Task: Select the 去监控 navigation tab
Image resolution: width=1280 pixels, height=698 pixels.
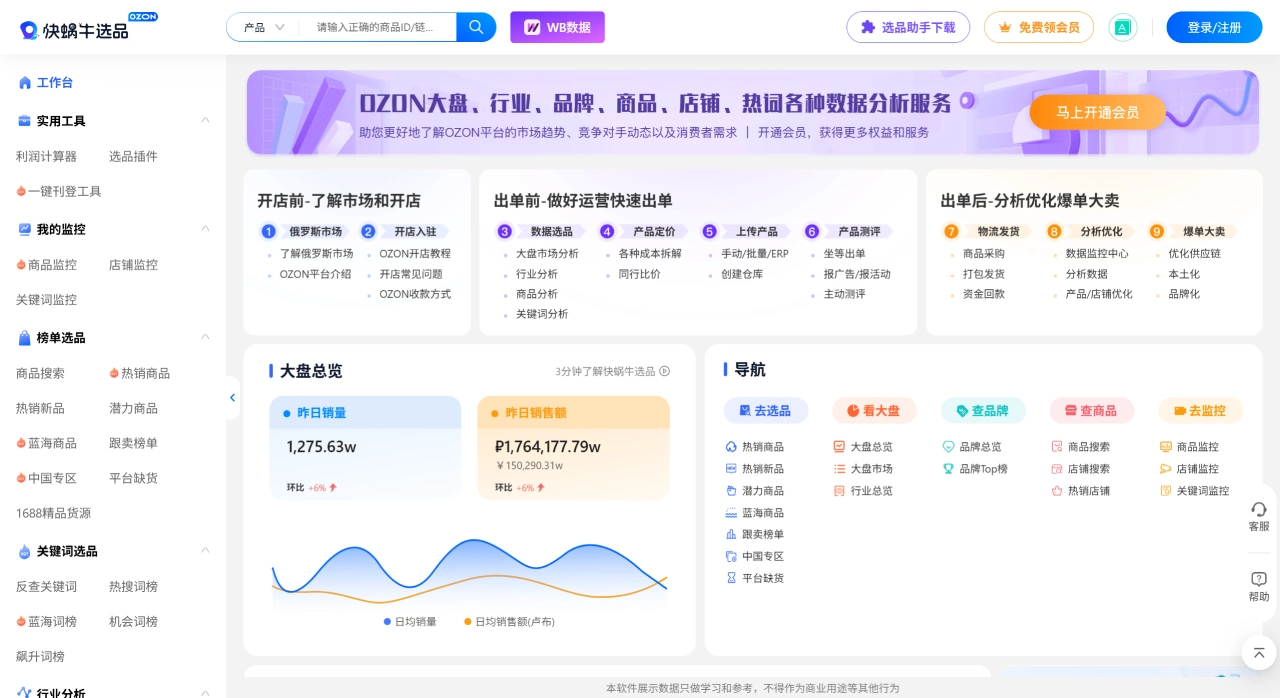Action: coord(1200,411)
